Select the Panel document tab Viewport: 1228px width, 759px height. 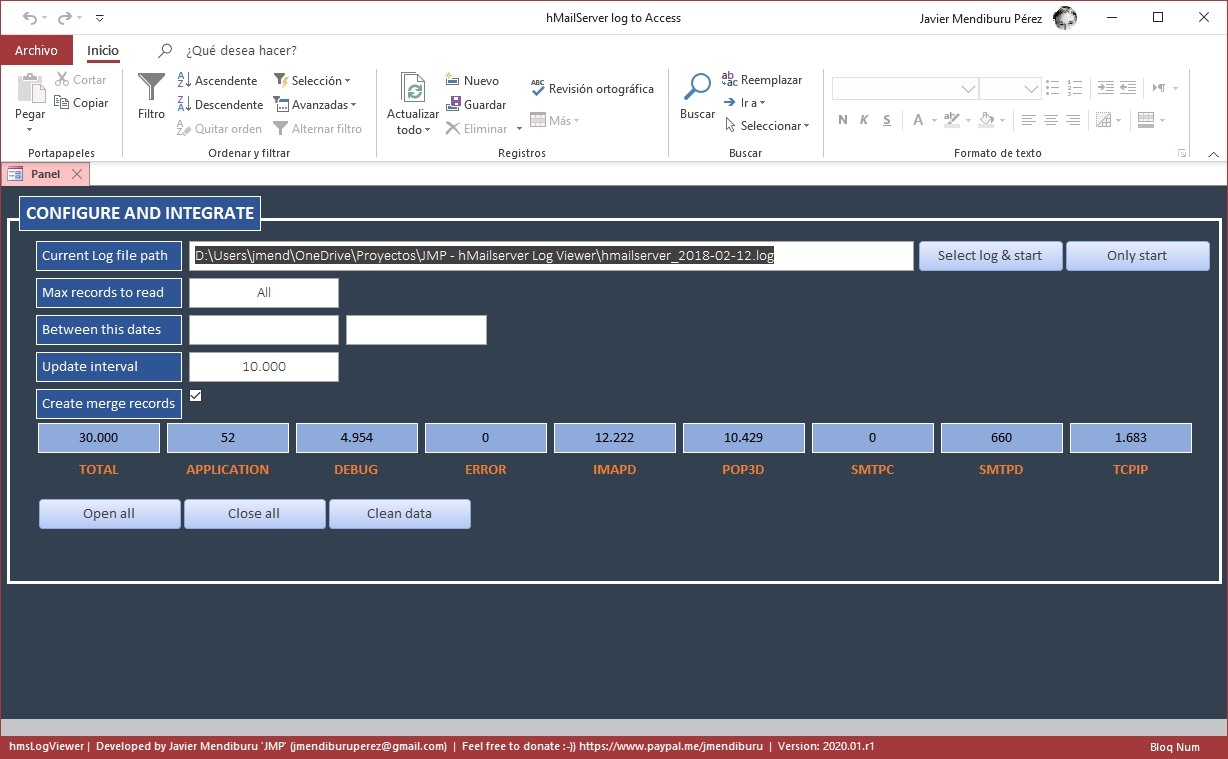pos(45,174)
